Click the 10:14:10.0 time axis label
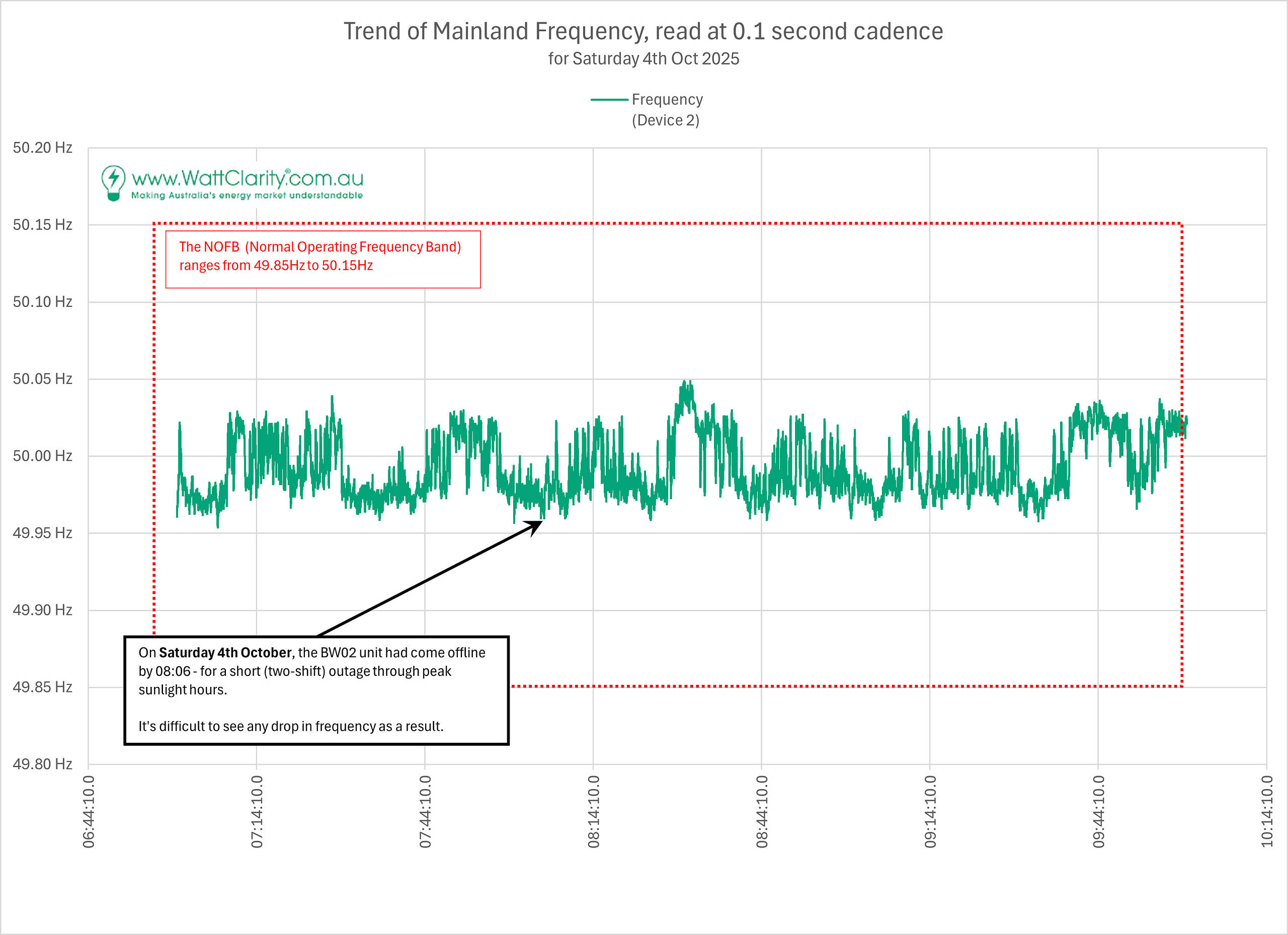 tap(1266, 811)
